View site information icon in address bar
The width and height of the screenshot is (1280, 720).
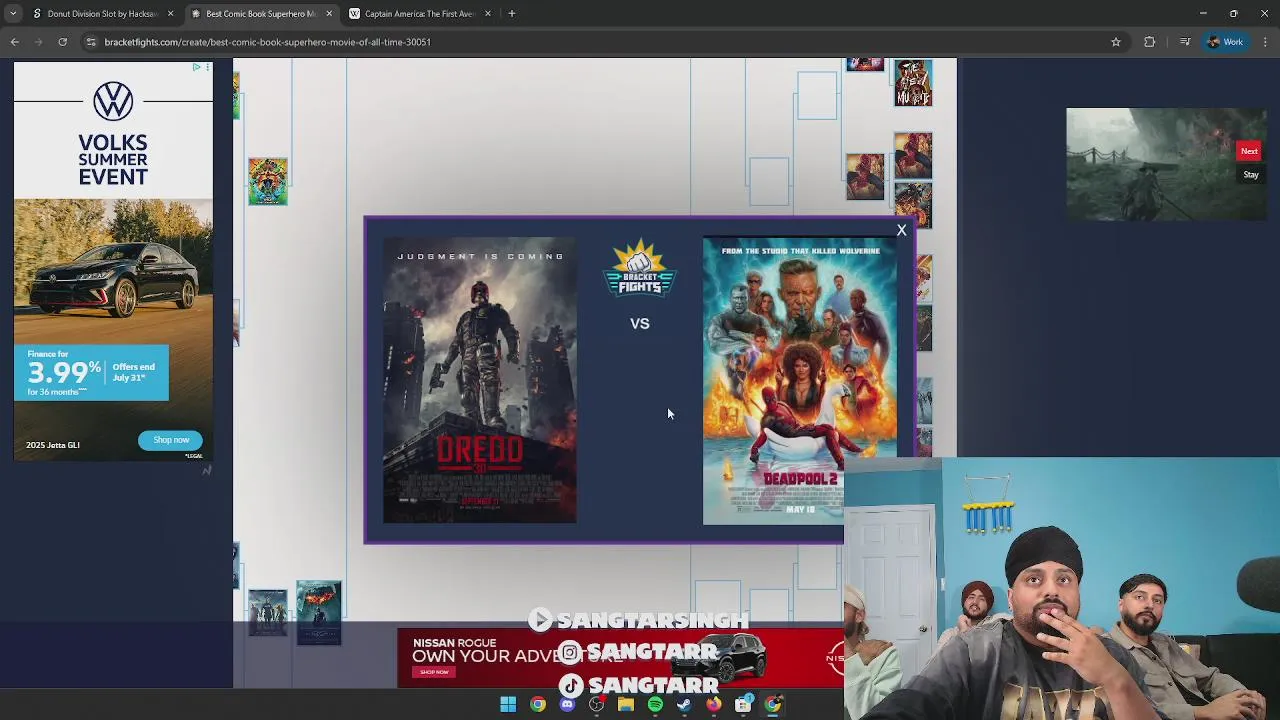coord(91,42)
